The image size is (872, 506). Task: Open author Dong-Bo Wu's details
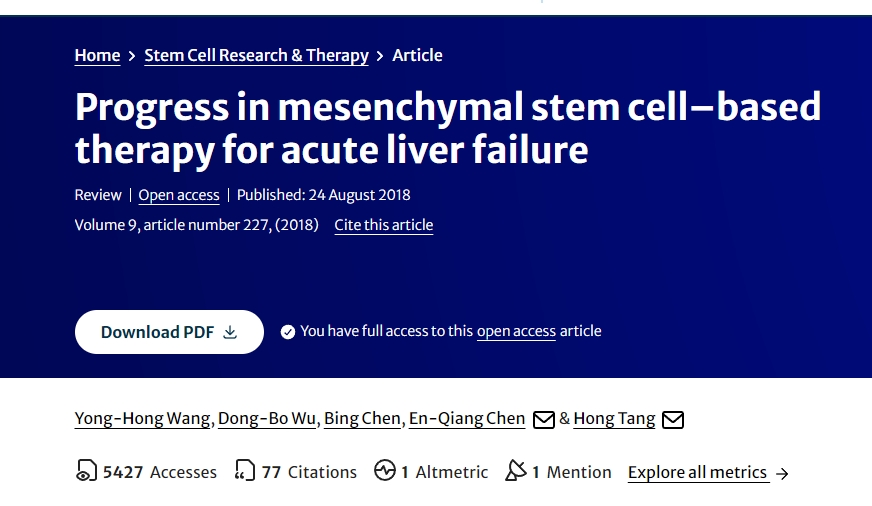point(268,419)
